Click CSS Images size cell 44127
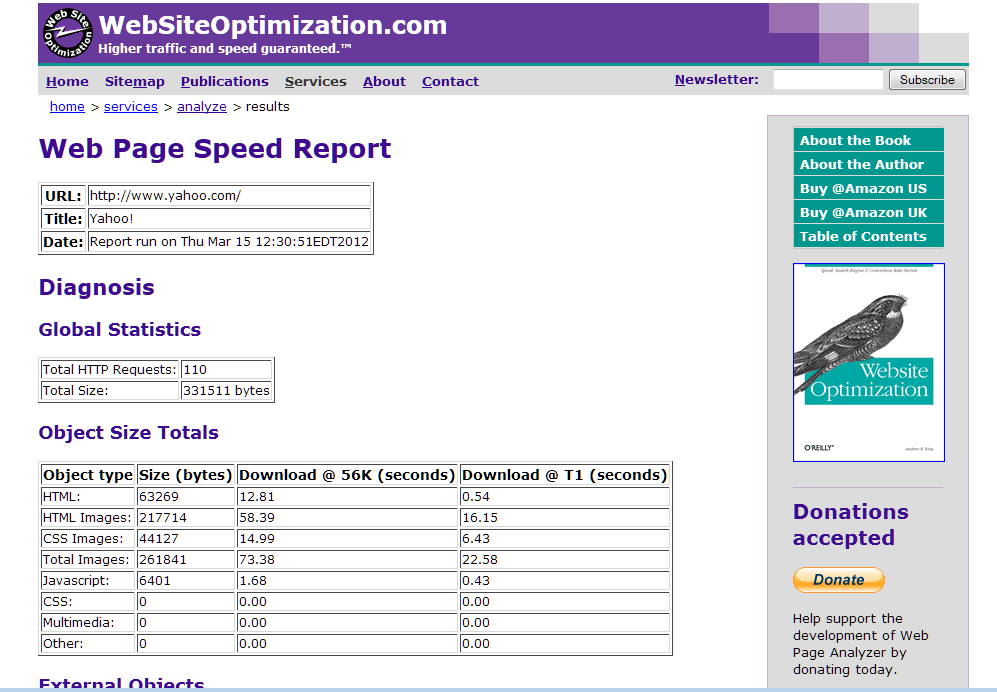The image size is (997, 692). [x=186, y=538]
